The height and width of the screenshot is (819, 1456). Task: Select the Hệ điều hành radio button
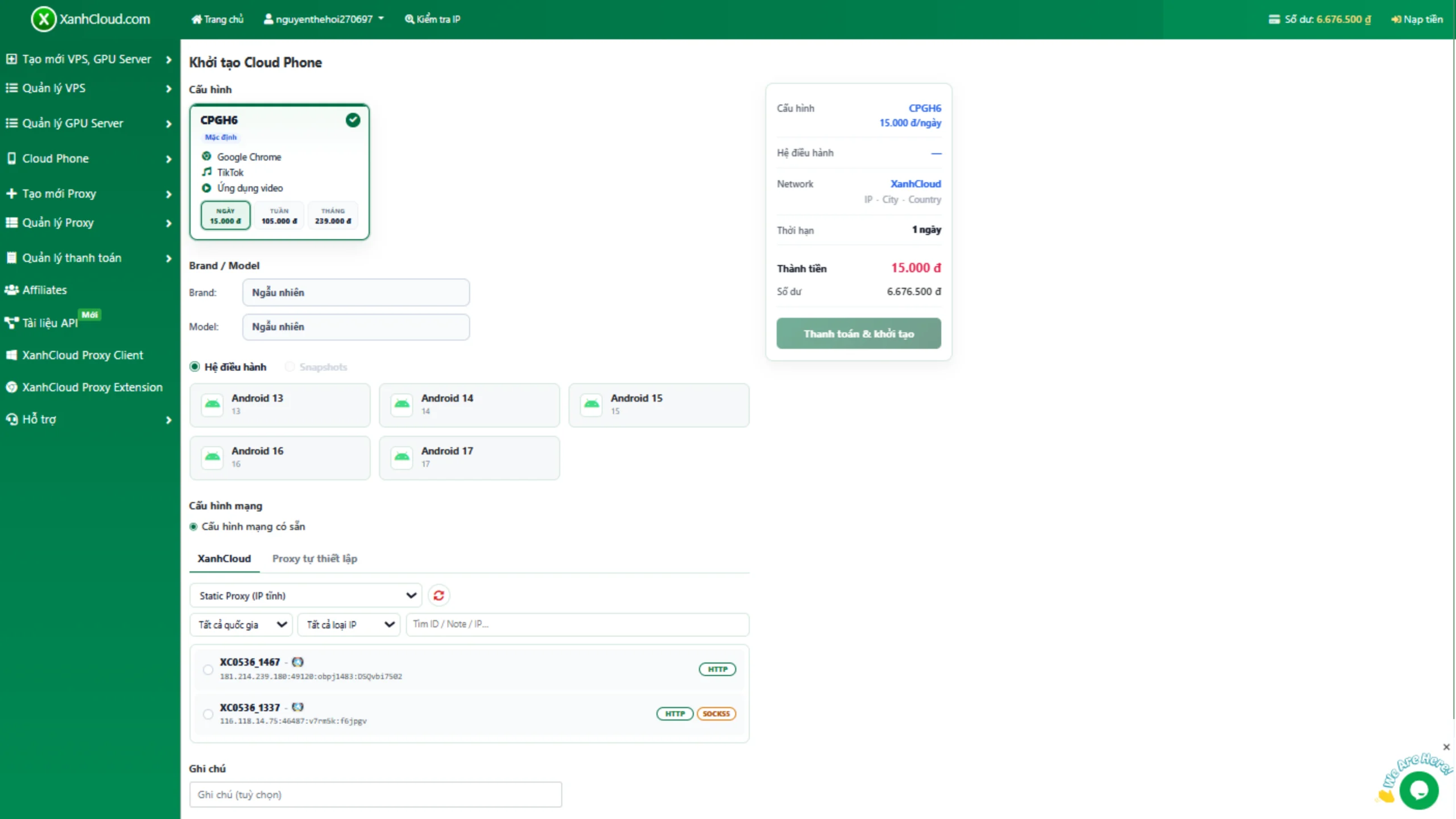[x=195, y=367]
